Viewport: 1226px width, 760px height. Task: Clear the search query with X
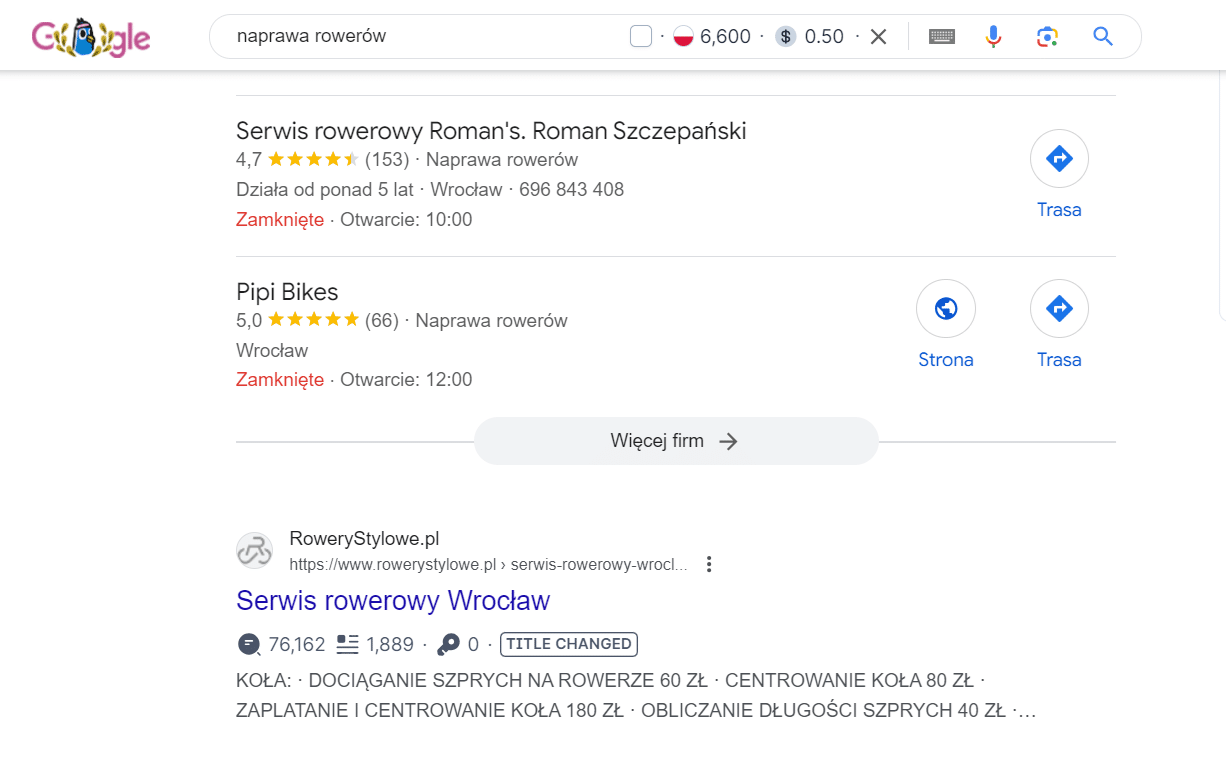[878, 37]
